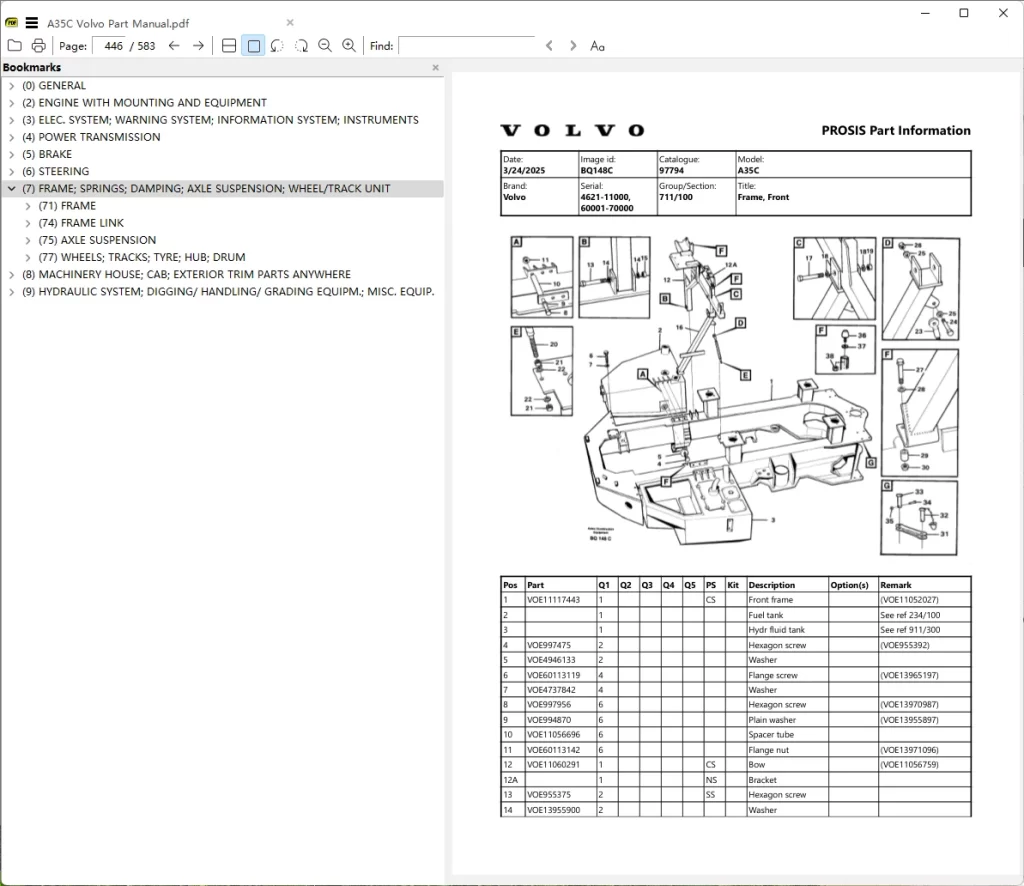1024x886 pixels.
Task: Click the 'Spacer tube' description
Action: (771, 735)
